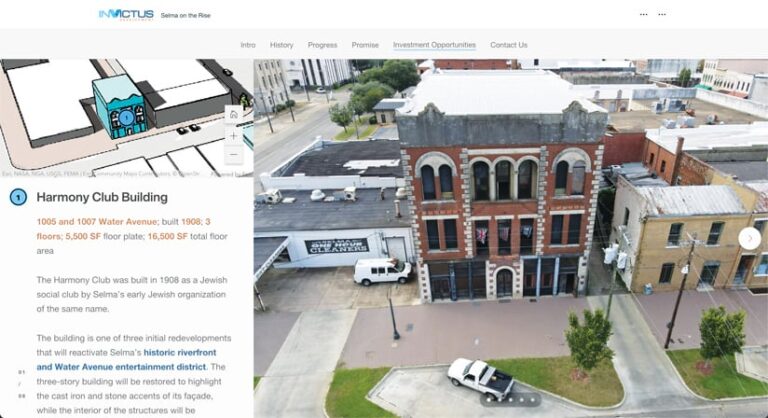This screenshot has height=418, width=768.
Task: Select the fifth photo carousel dot
Action: (532, 400)
